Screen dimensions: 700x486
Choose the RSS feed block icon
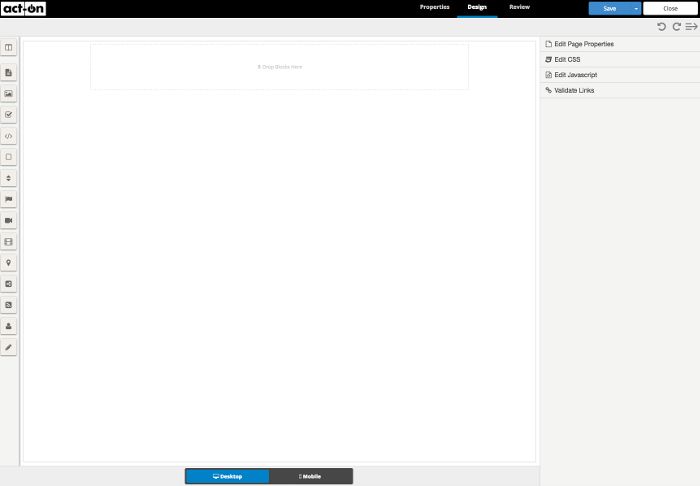pyautogui.click(x=8, y=305)
